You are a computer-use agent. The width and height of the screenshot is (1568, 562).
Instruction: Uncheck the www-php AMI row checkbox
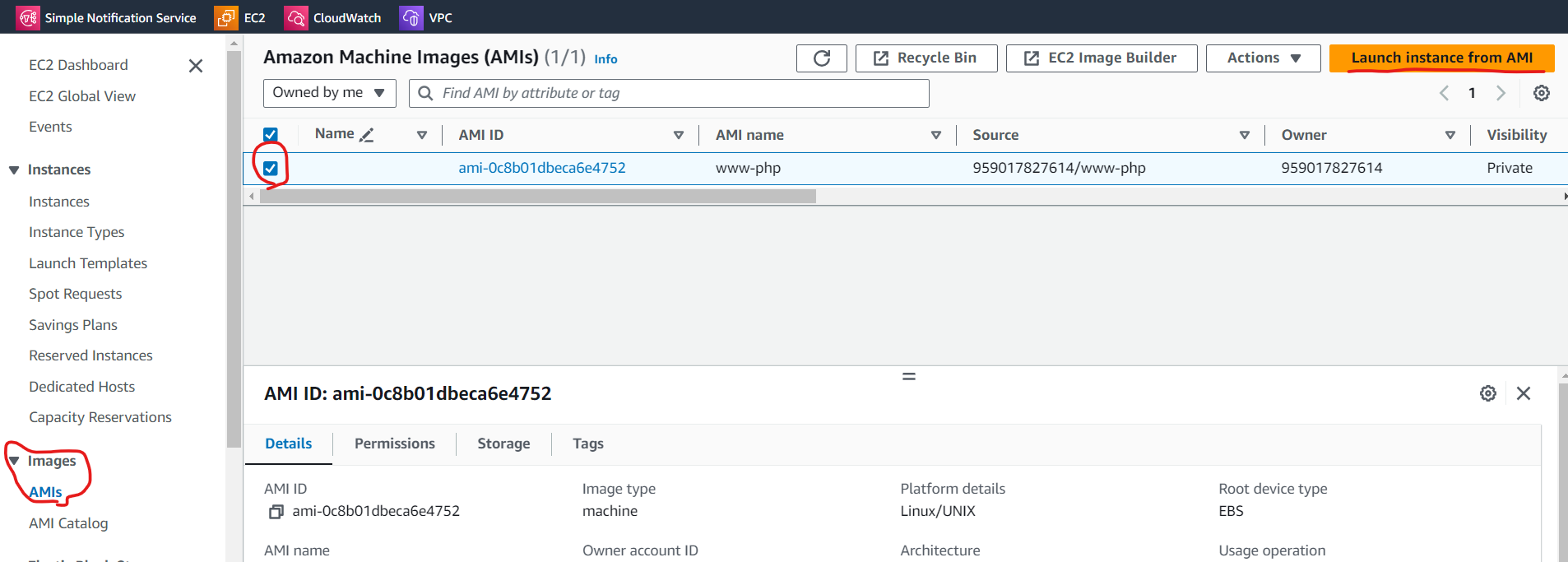pyautogui.click(x=270, y=168)
